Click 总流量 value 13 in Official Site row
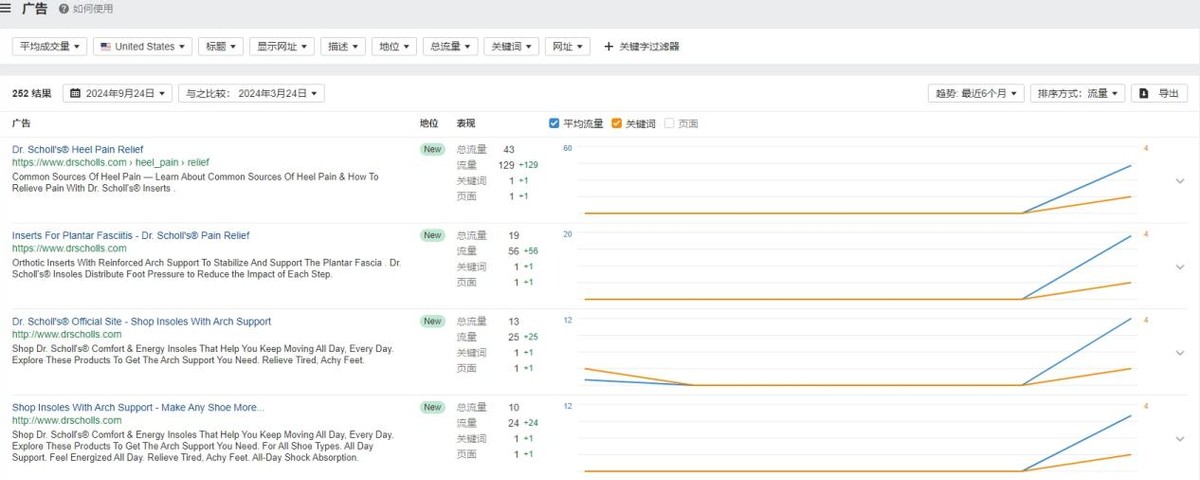The width and height of the screenshot is (1200, 480). (x=513, y=322)
